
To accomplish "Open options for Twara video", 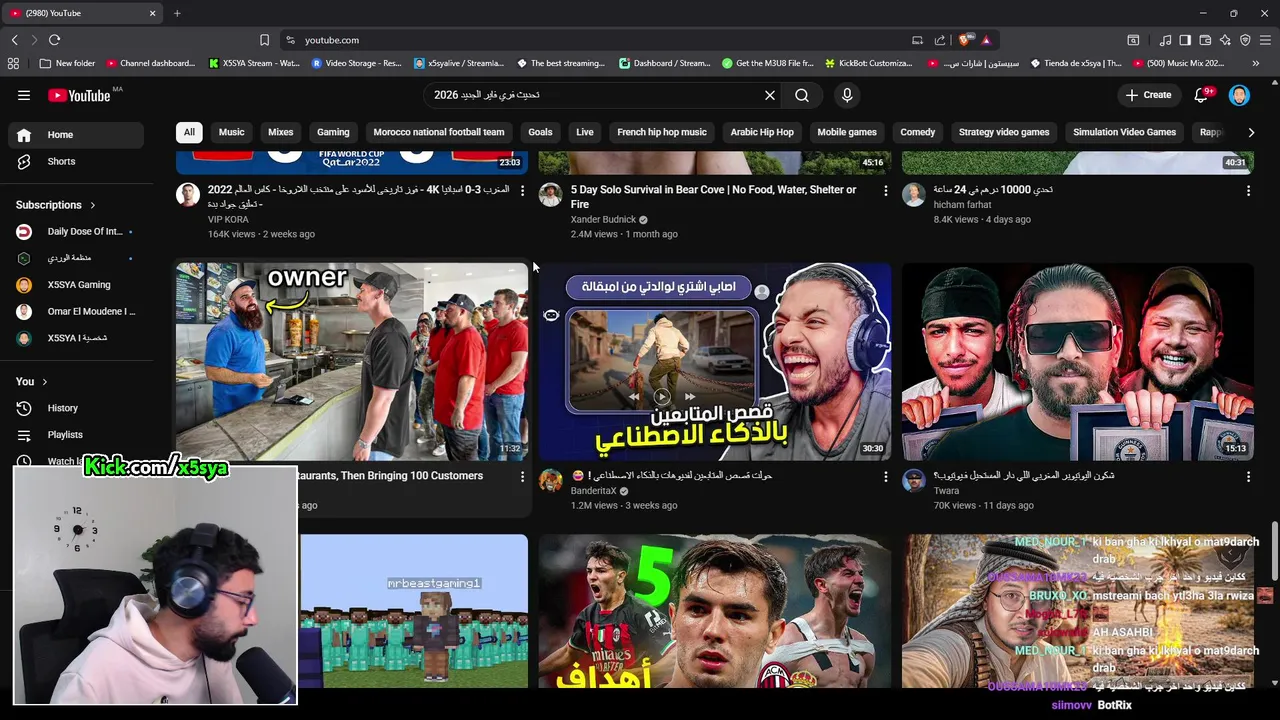I will [x=1248, y=477].
